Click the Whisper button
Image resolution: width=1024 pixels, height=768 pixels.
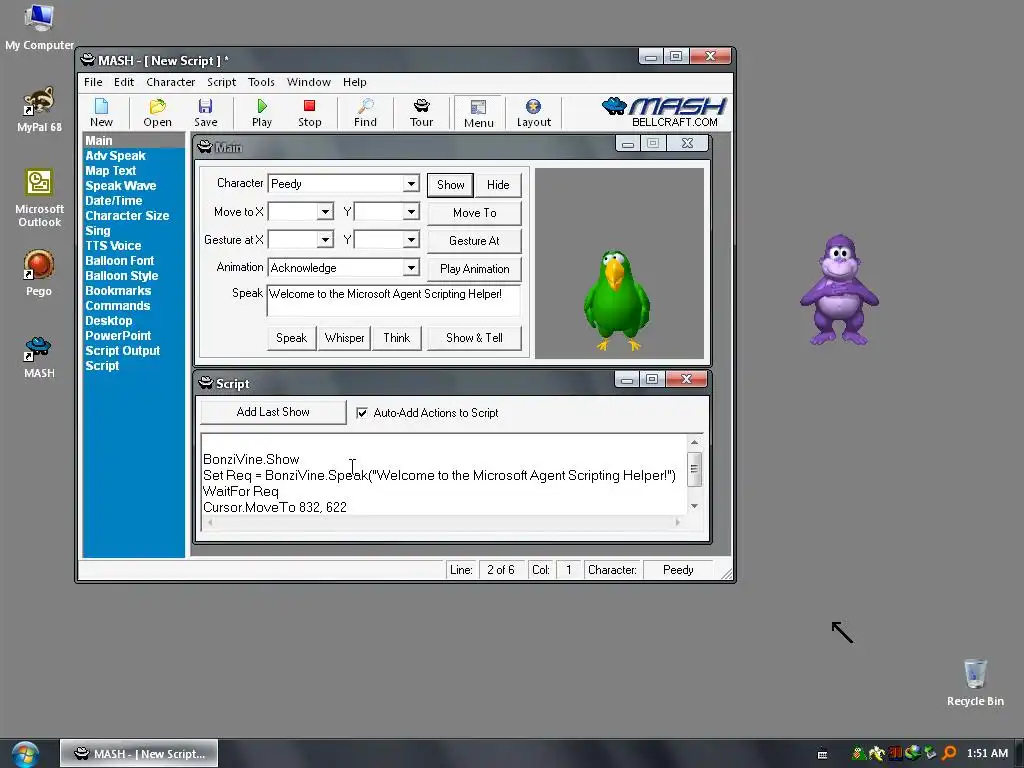coord(344,338)
